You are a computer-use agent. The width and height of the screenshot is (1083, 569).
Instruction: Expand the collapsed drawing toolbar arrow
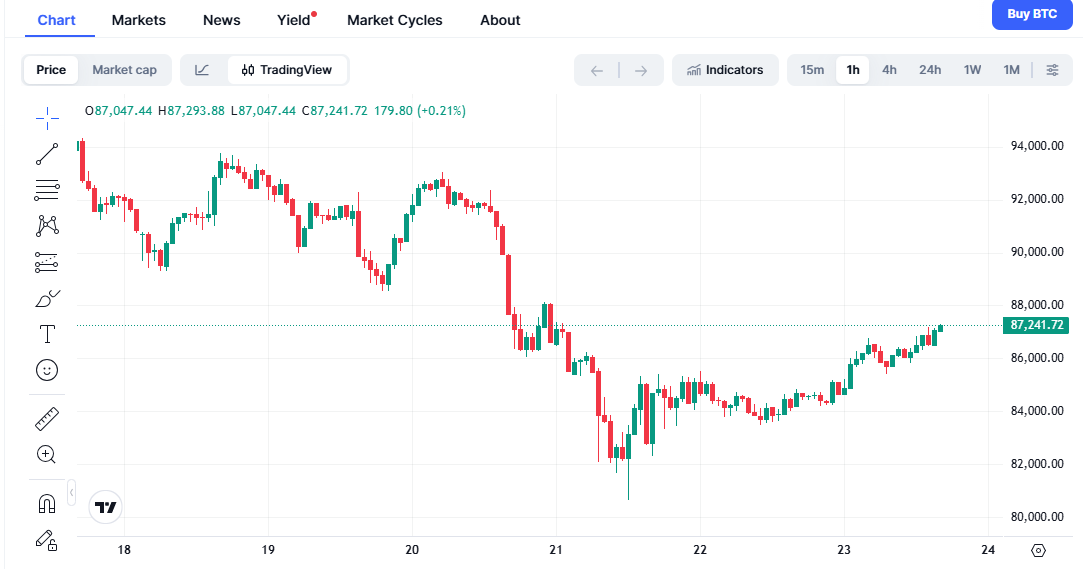coord(72,493)
